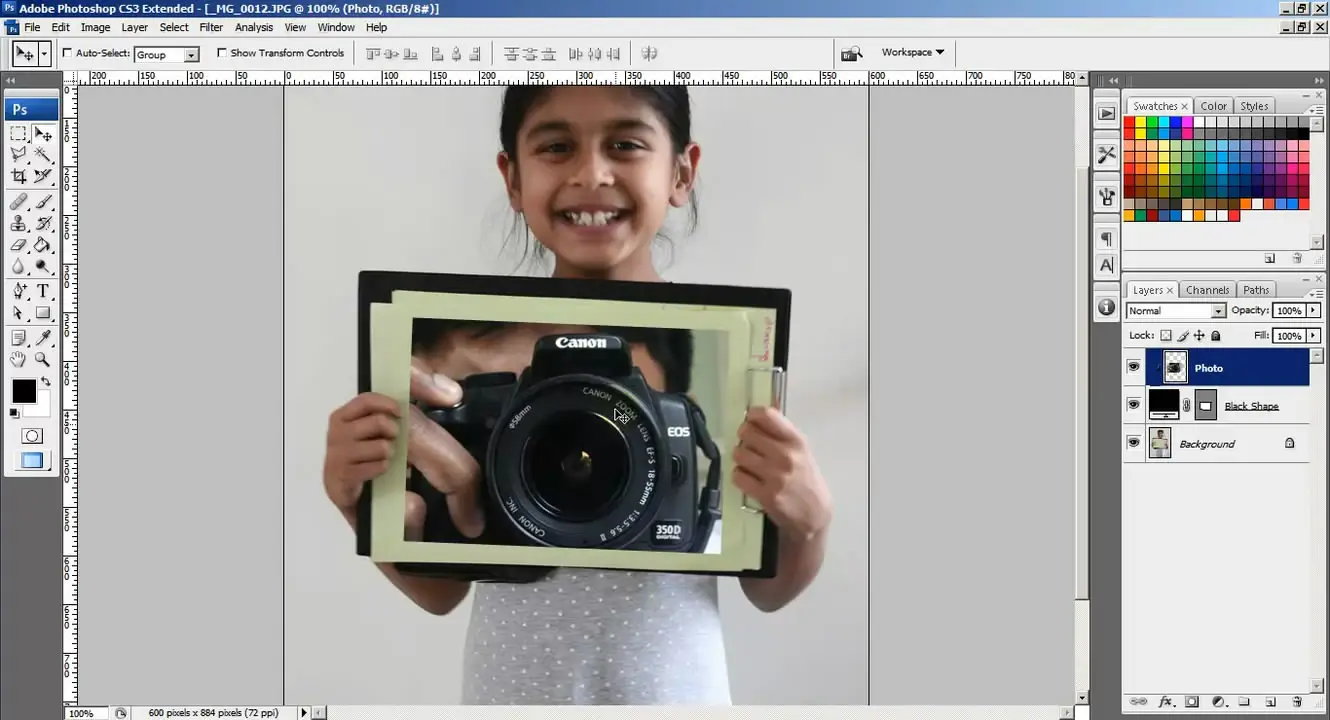
Task: Open the Auto-Select Group dropdown
Action: coord(191,55)
